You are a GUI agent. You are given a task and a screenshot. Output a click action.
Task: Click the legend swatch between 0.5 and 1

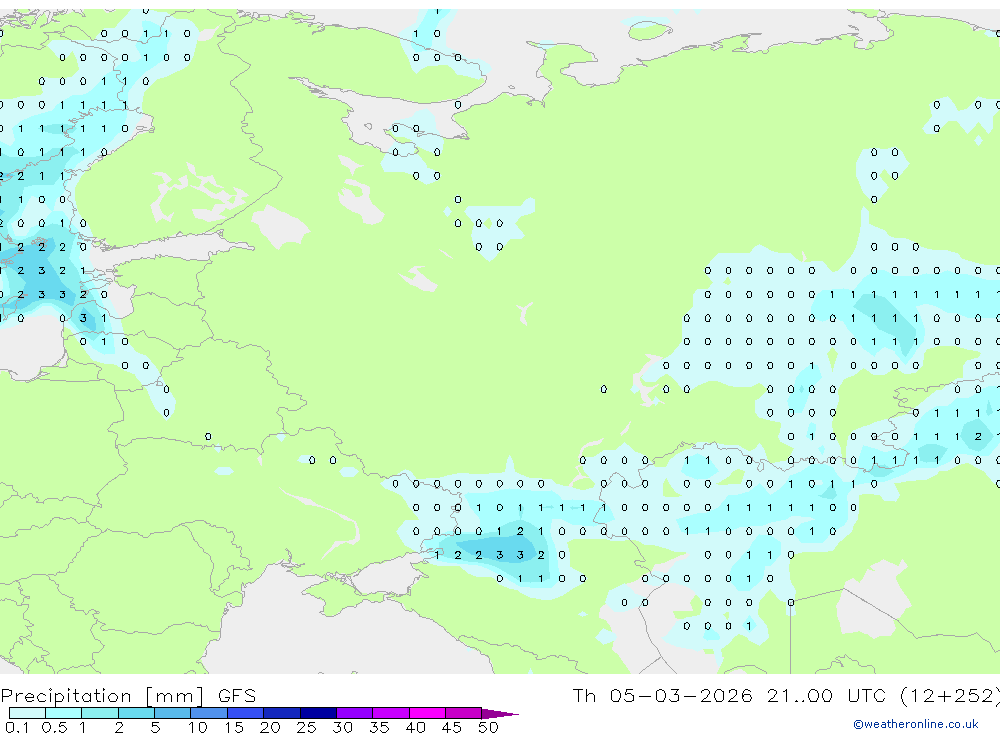(64, 713)
